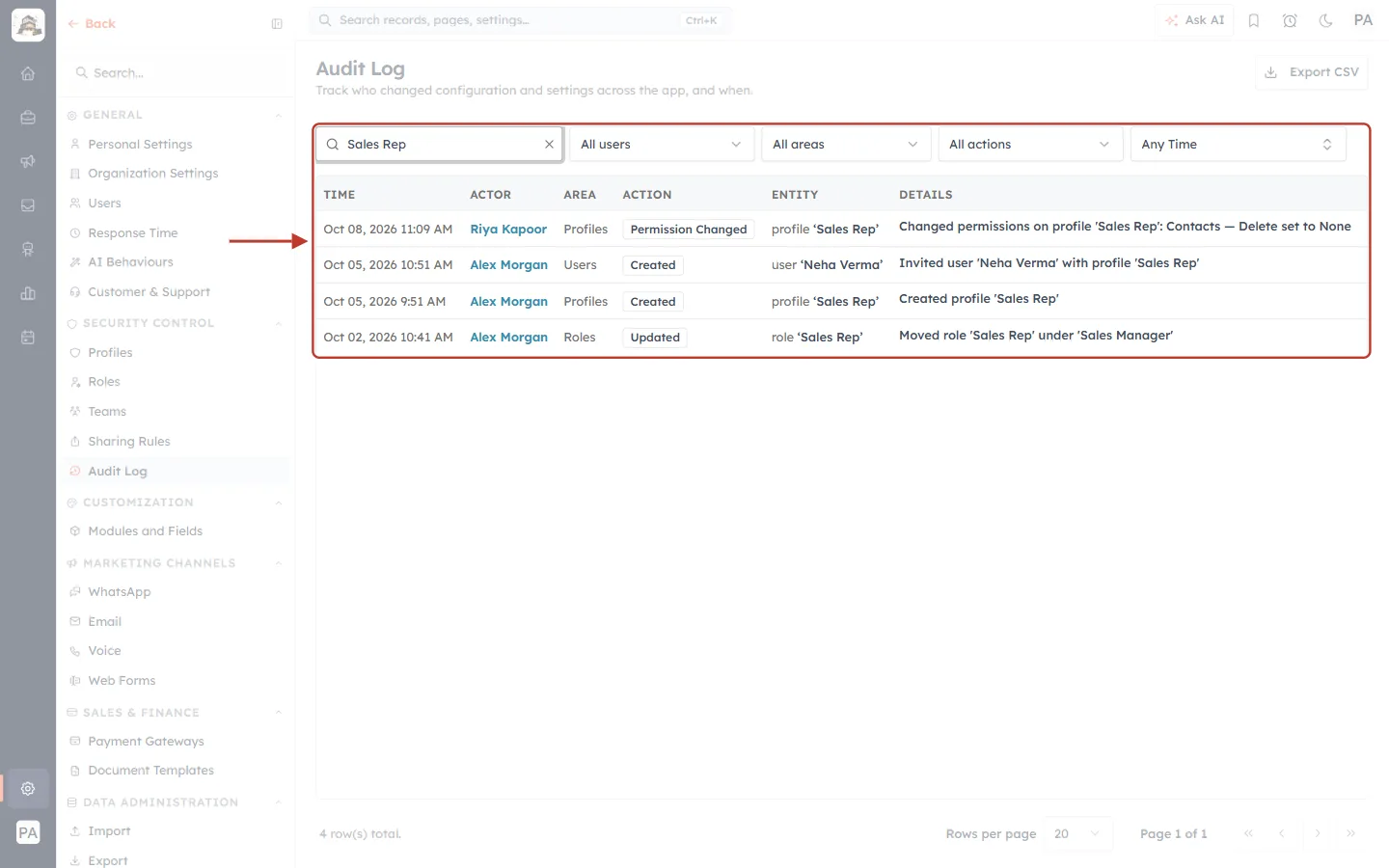
Task: Open the All areas dropdown
Action: (x=846, y=144)
